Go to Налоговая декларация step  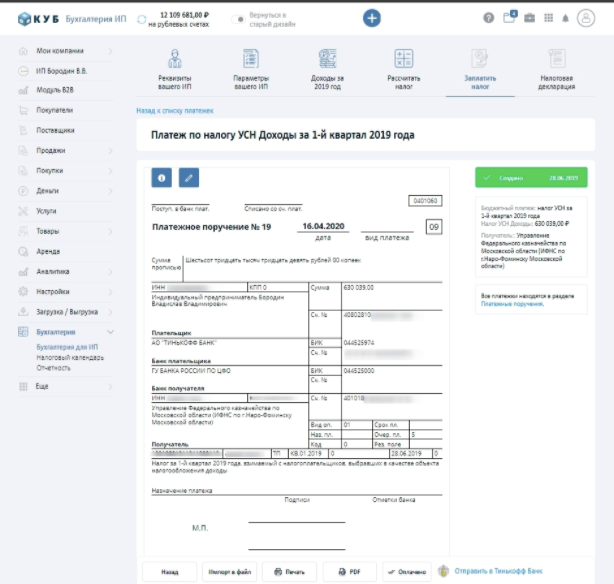click(556, 69)
